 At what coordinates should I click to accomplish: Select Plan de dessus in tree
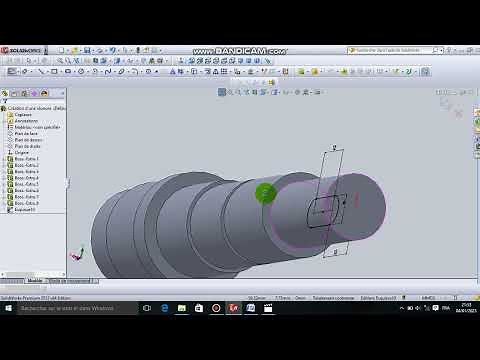tap(28, 140)
